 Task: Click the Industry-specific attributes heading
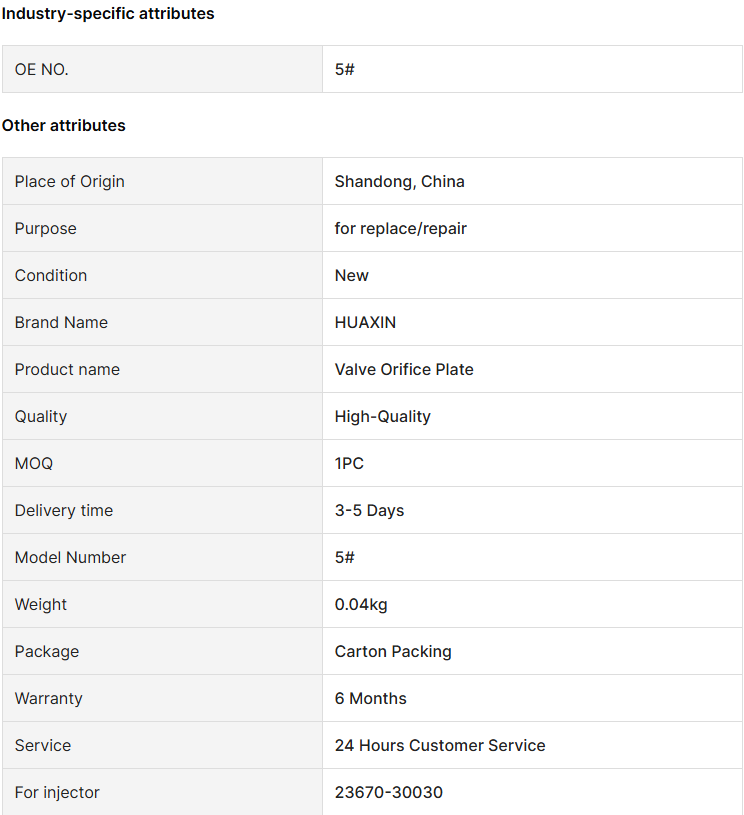[x=108, y=14]
